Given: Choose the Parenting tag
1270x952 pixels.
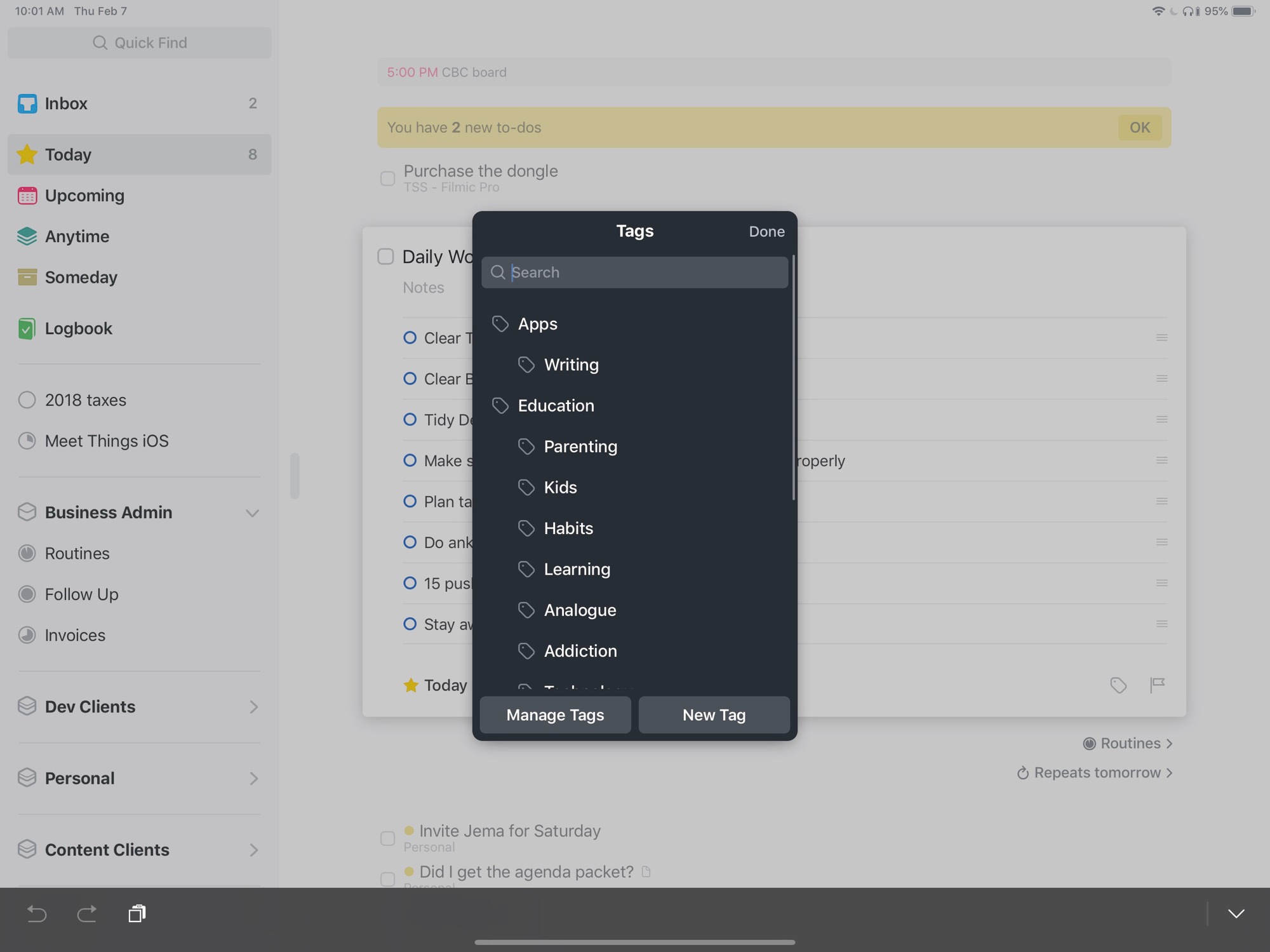Looking at the screenshot, I should coord(580,446).
